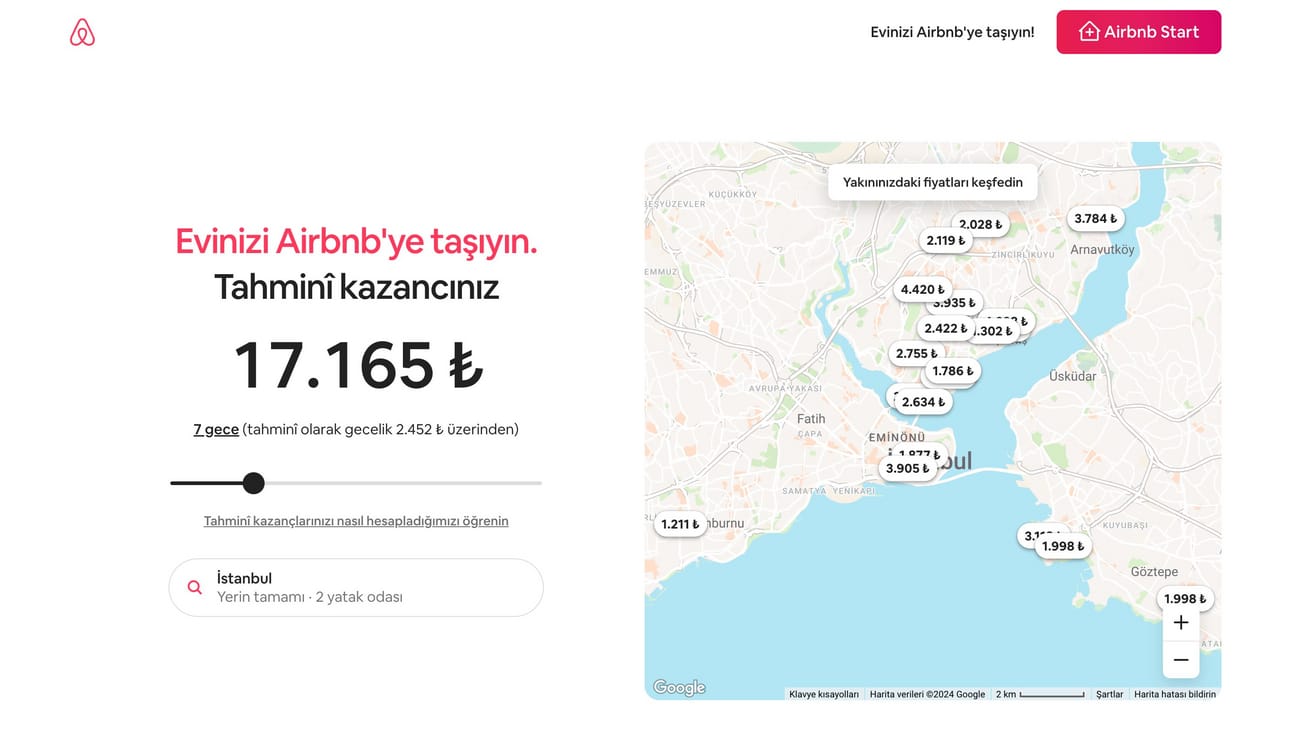Viewport: 1292px width, 745px height.
Task: Zoom in the map with plus
Action: point(1181,622)
